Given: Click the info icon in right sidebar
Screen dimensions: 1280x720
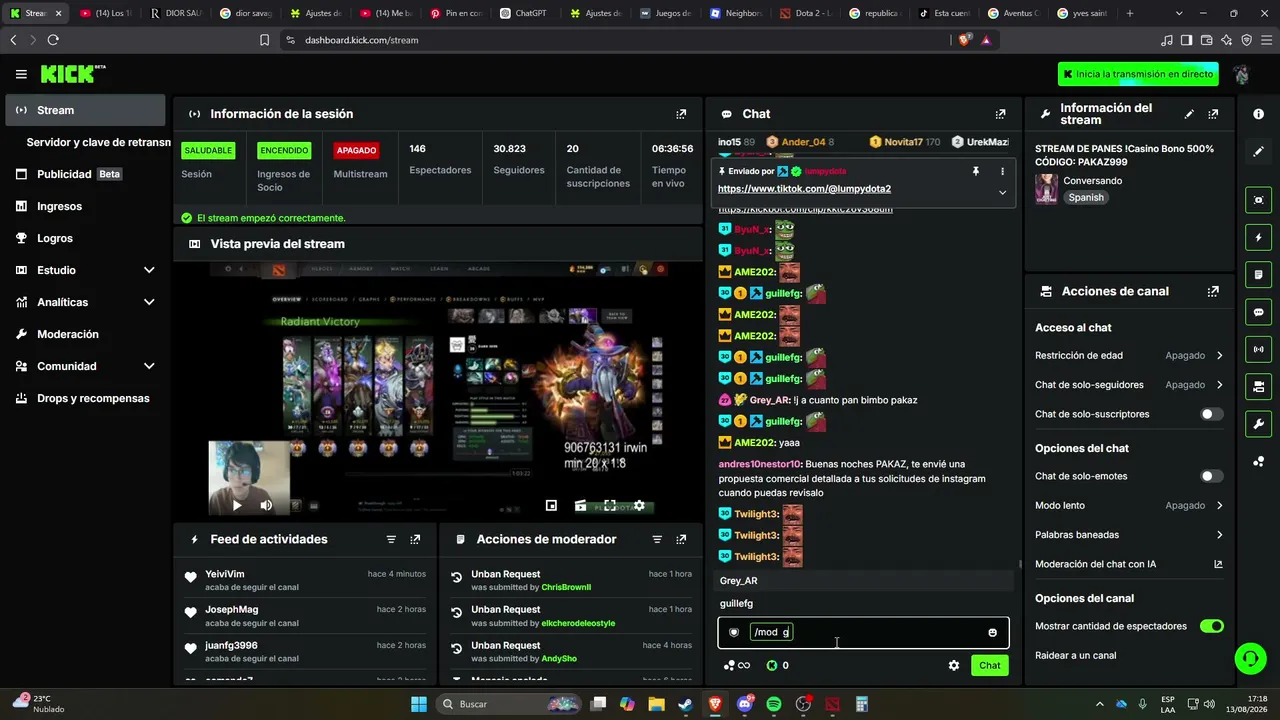Looking at the screenshot, I should [1258, 114].
